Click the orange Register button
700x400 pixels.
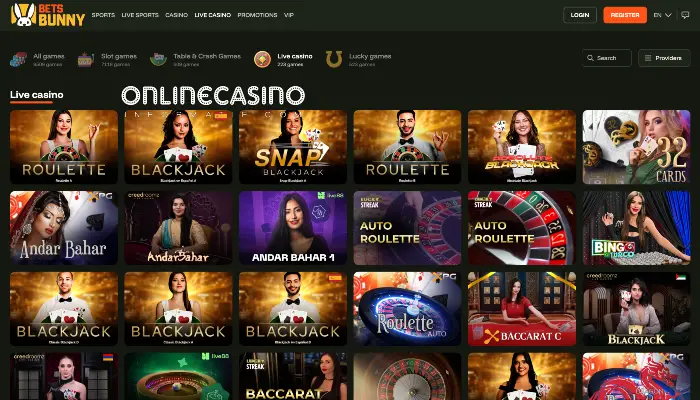point(625,15)
